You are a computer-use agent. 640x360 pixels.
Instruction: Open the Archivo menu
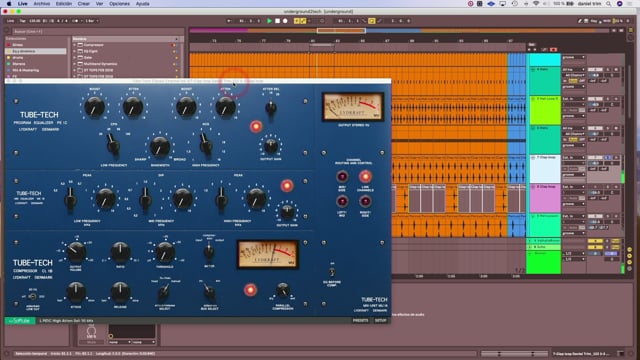[x=42, y=4]
